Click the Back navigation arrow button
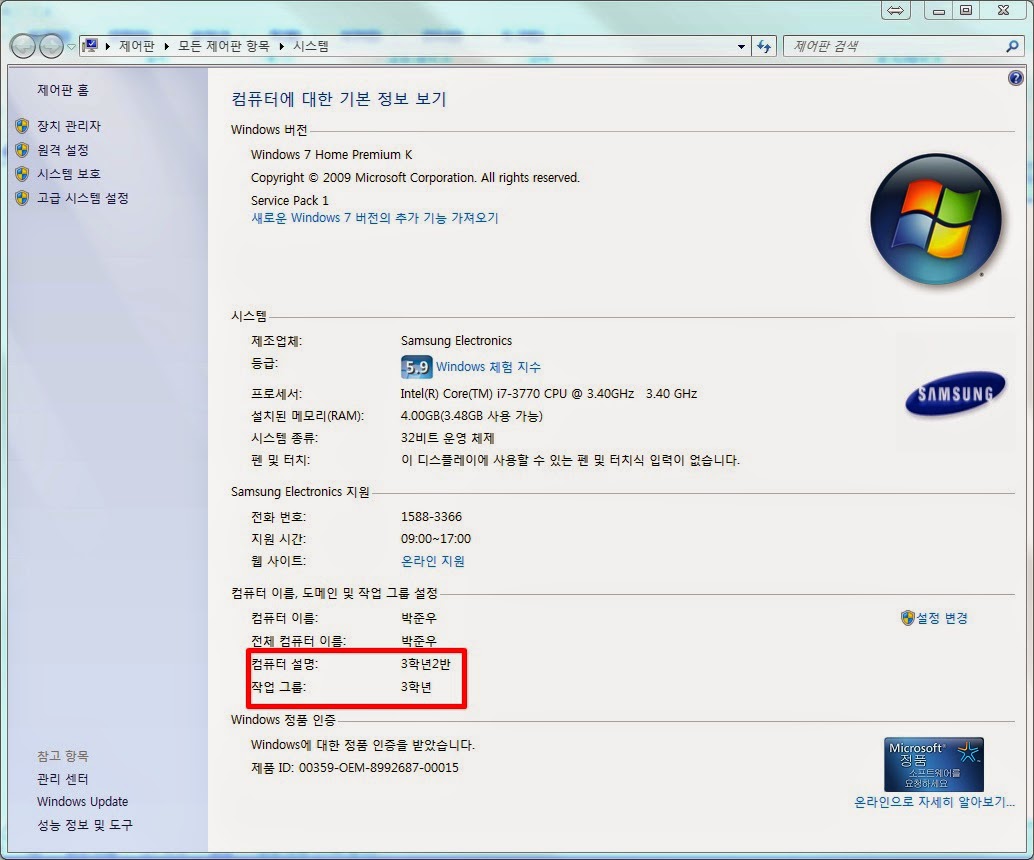Viewport: 1034px width, 860px height. tap(23, 46)
